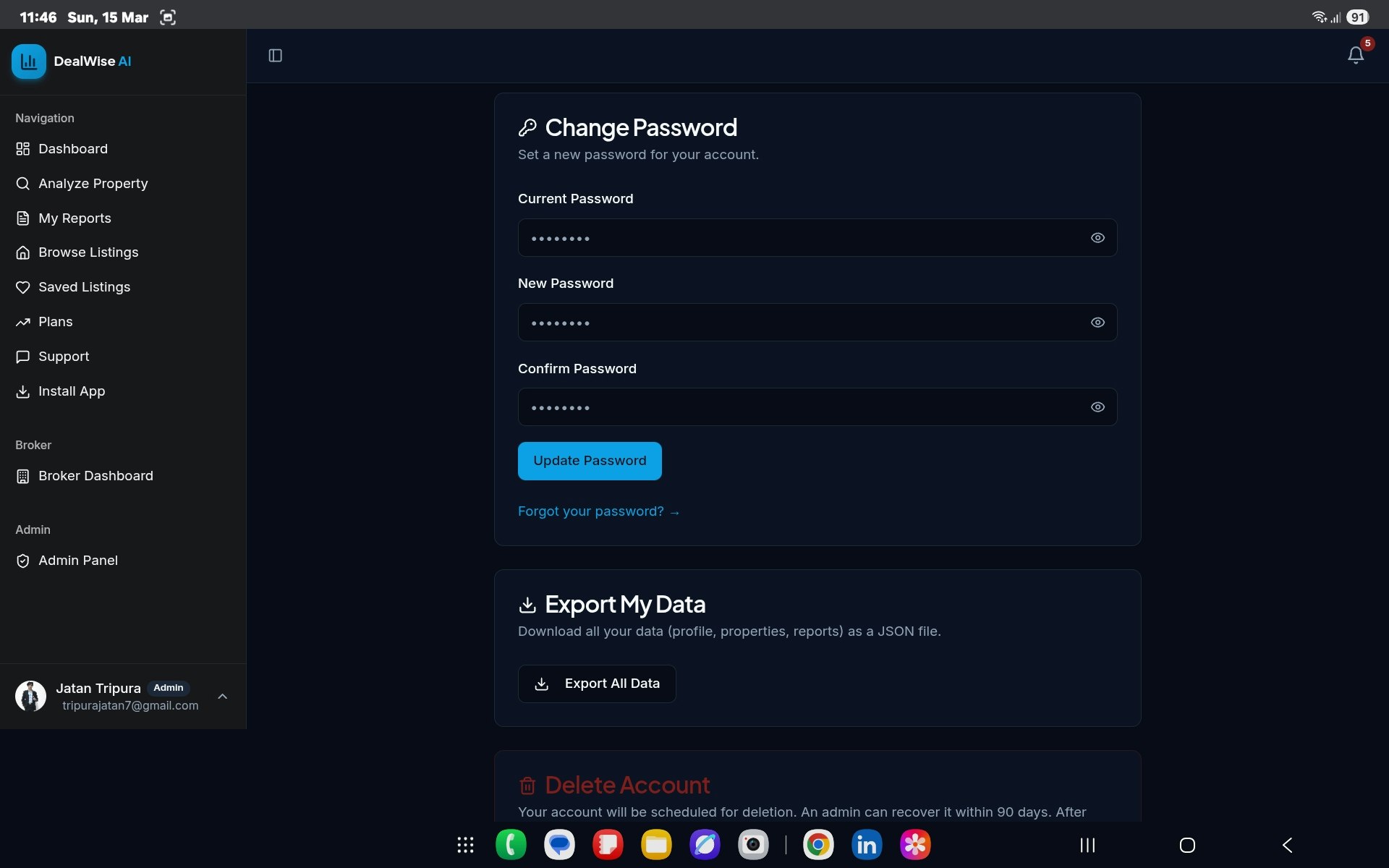The width and height of the screenshot is (1389, 868).
Task: Click the Update Password button
Action: [x=590, y=461]
